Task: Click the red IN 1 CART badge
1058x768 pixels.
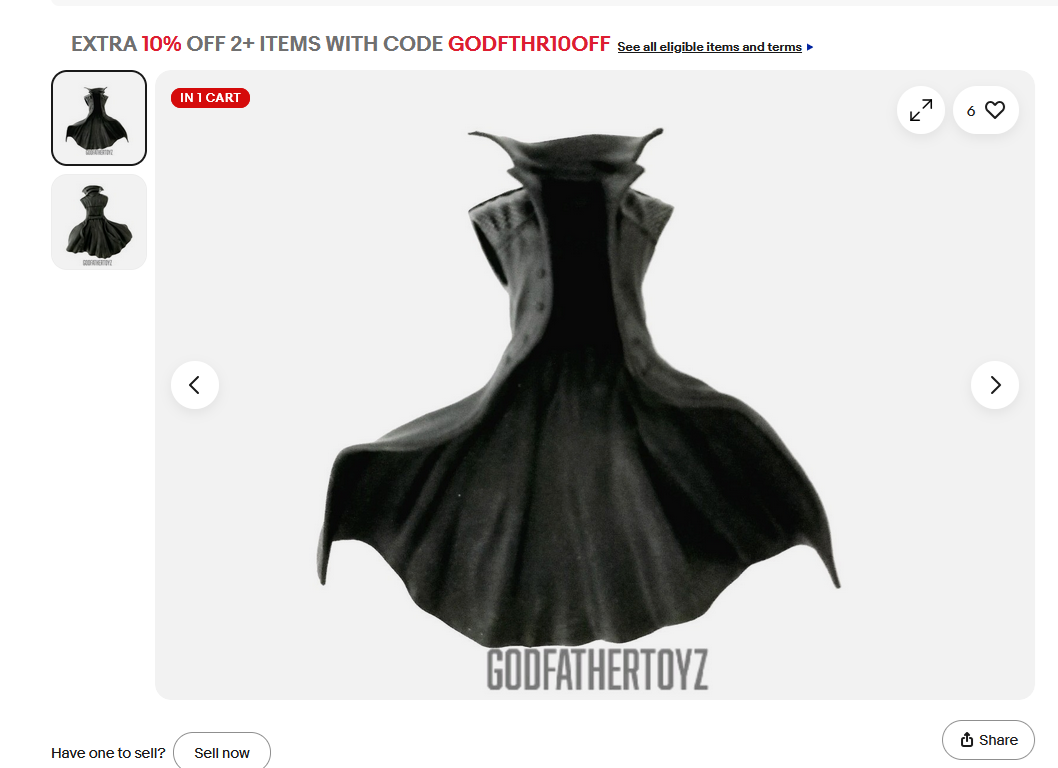Action: point(211,98)
